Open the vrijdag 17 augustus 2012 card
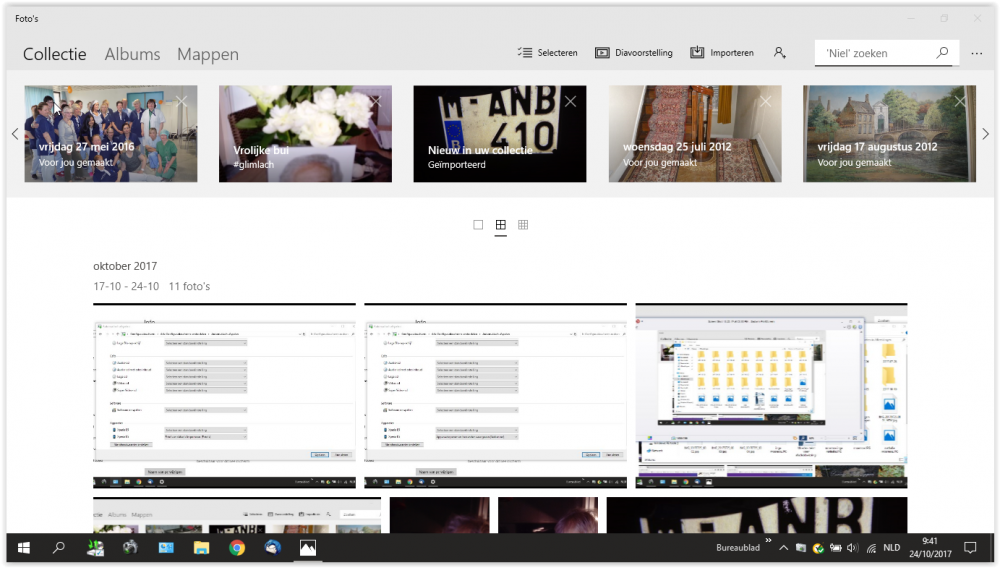1000x568 pixels. 890,134
